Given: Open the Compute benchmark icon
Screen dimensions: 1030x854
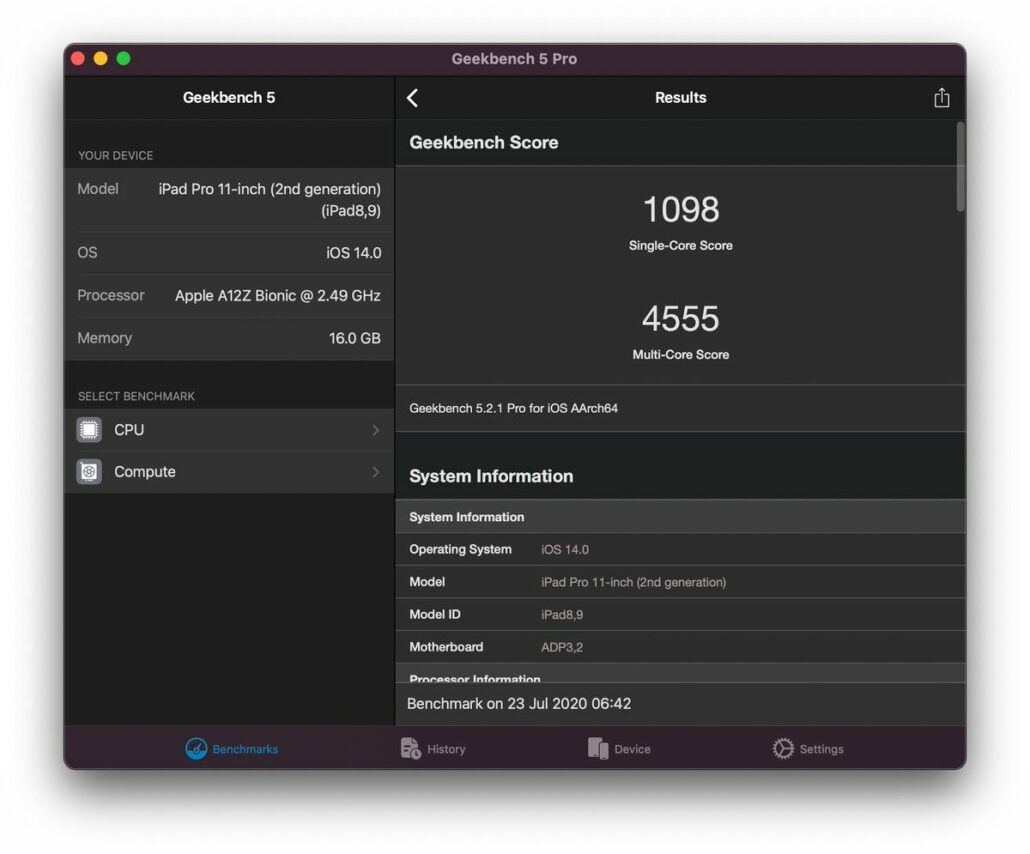Looking at the screenshot, I should 89,471.
